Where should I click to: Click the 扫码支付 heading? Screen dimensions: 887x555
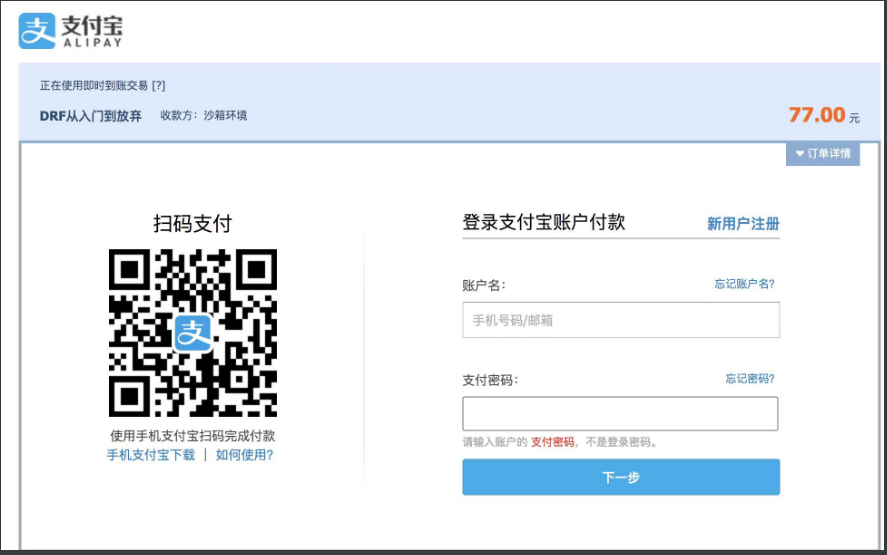192,223
